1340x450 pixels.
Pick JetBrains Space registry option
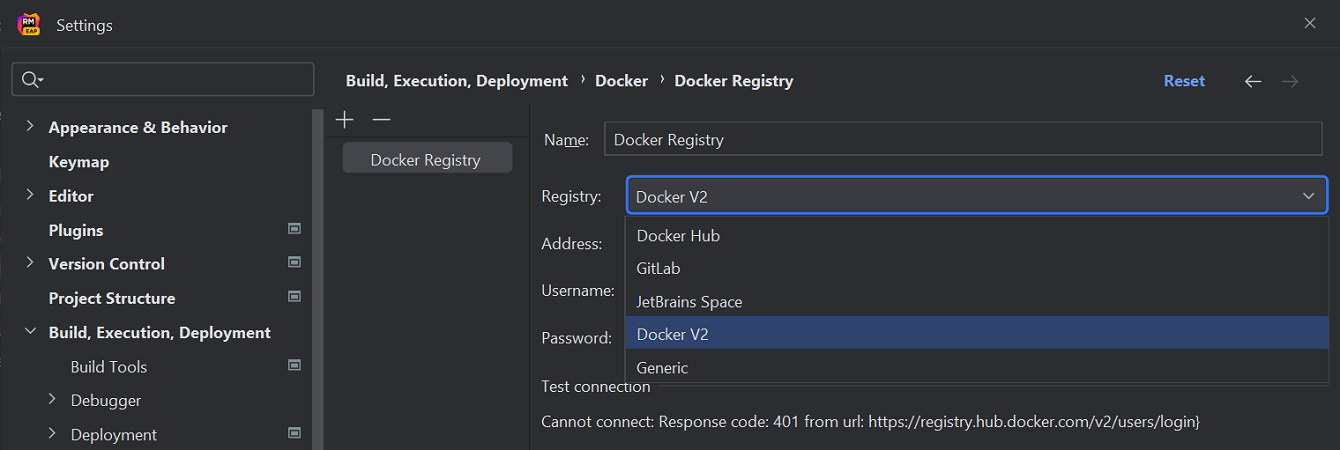coord(689,301)
